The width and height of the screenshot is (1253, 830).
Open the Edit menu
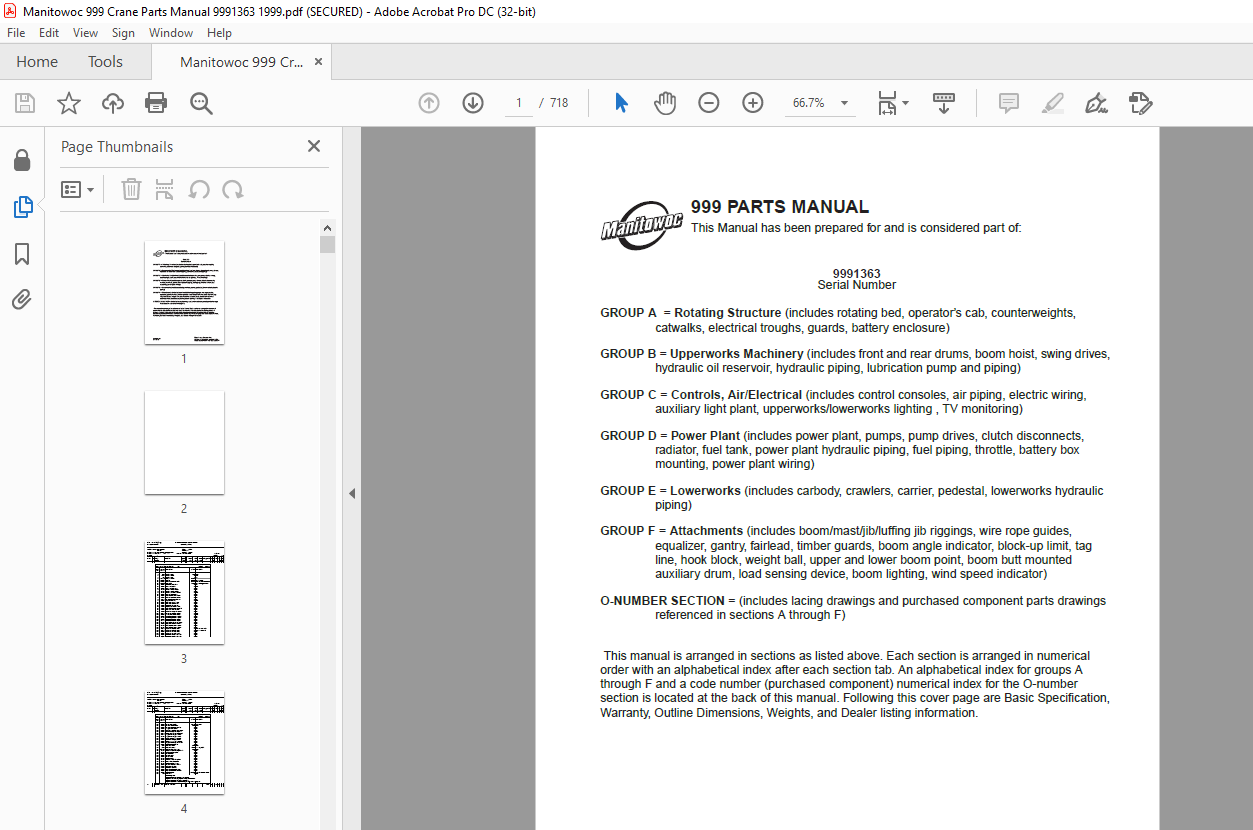click(49, 33)
